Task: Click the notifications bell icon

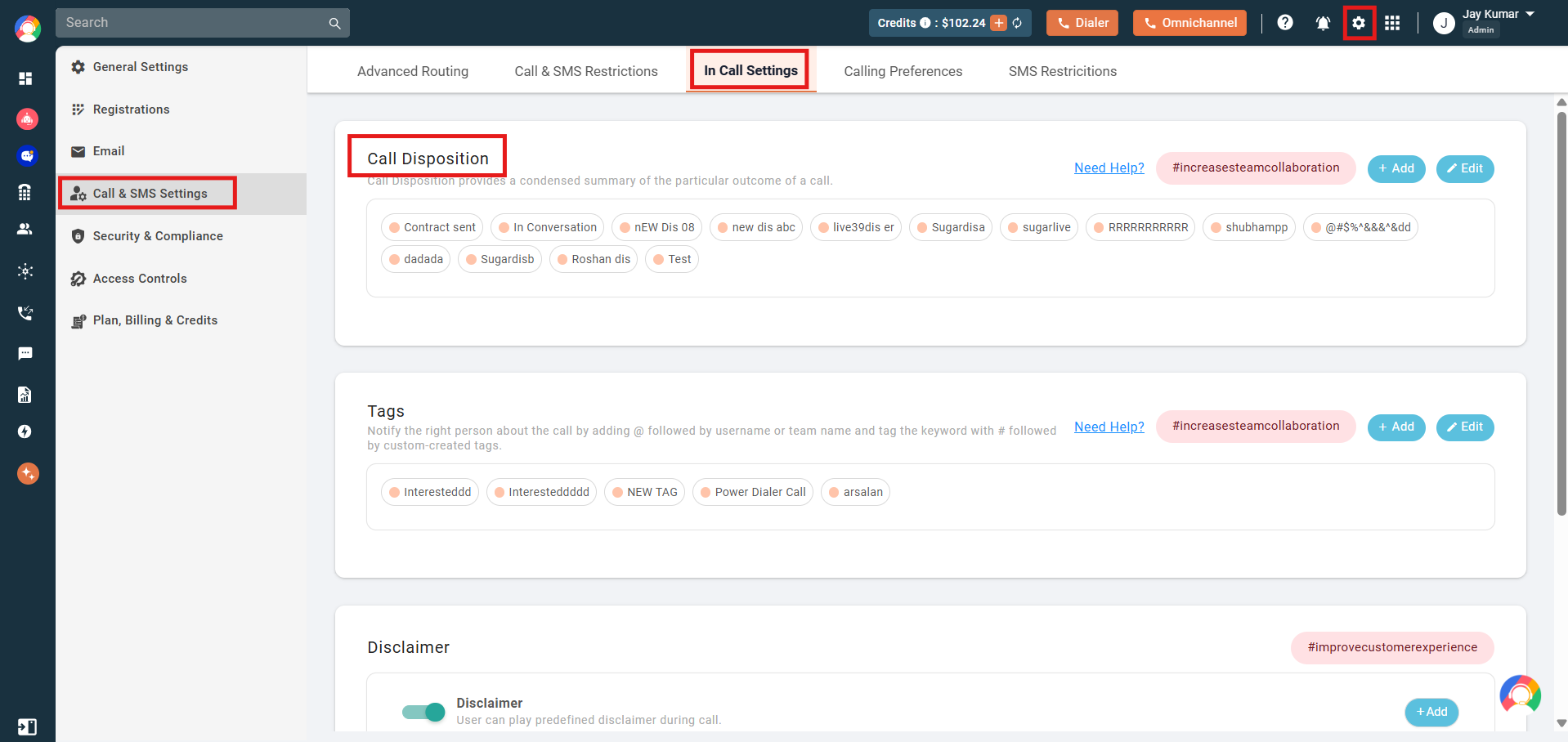Action: (1323, 23)
